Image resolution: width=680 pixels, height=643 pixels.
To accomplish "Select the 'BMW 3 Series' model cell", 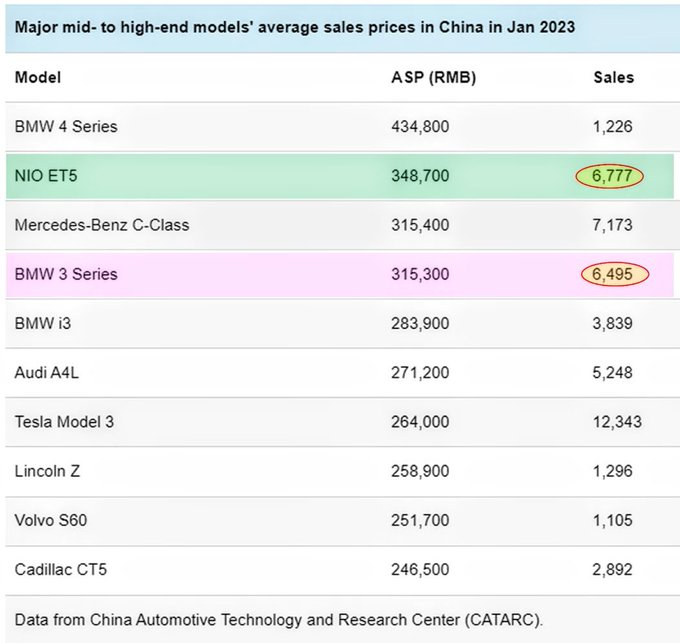I will (x=66, y=274).
